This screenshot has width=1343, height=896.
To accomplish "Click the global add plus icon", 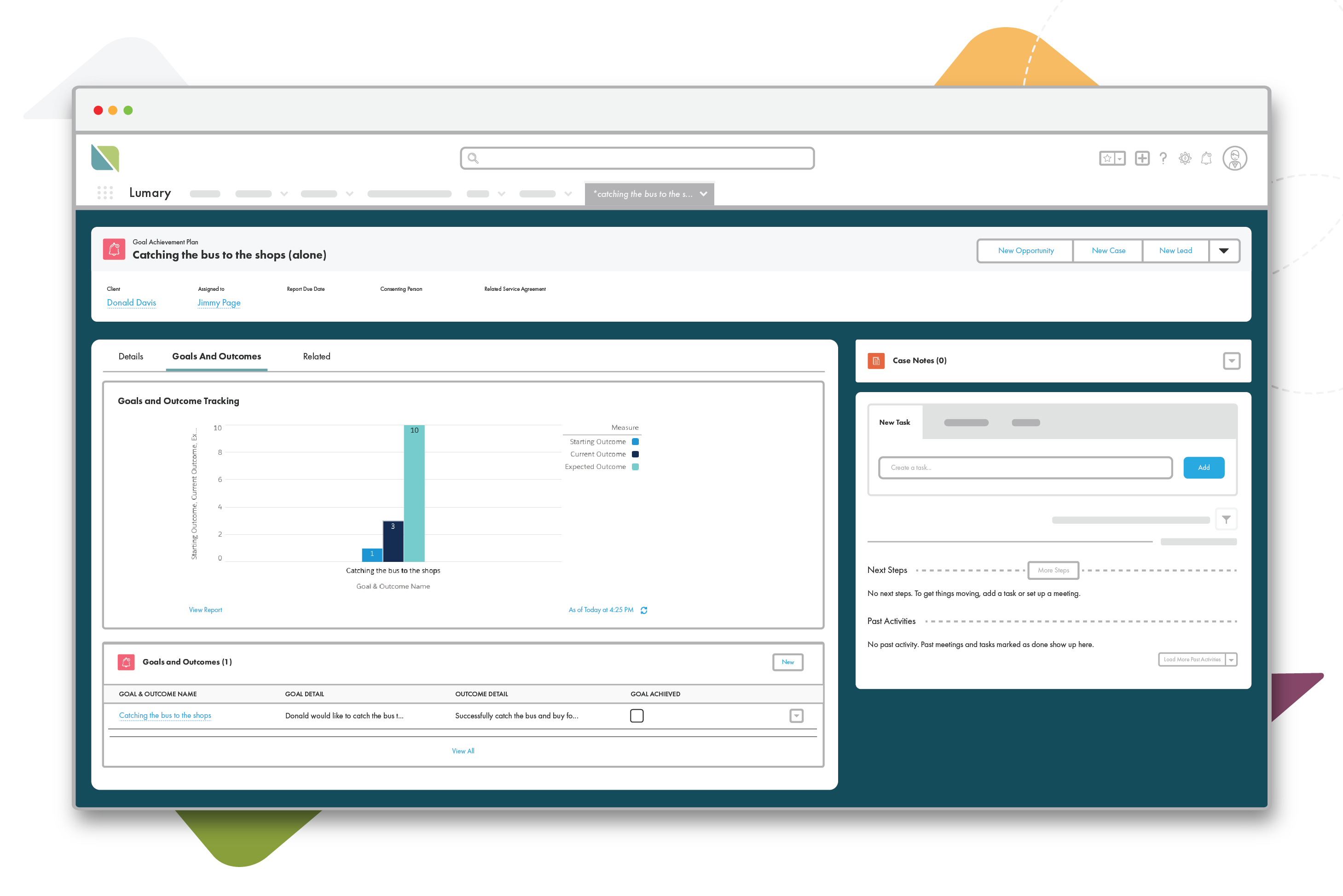I will [x=1142, y=158].
